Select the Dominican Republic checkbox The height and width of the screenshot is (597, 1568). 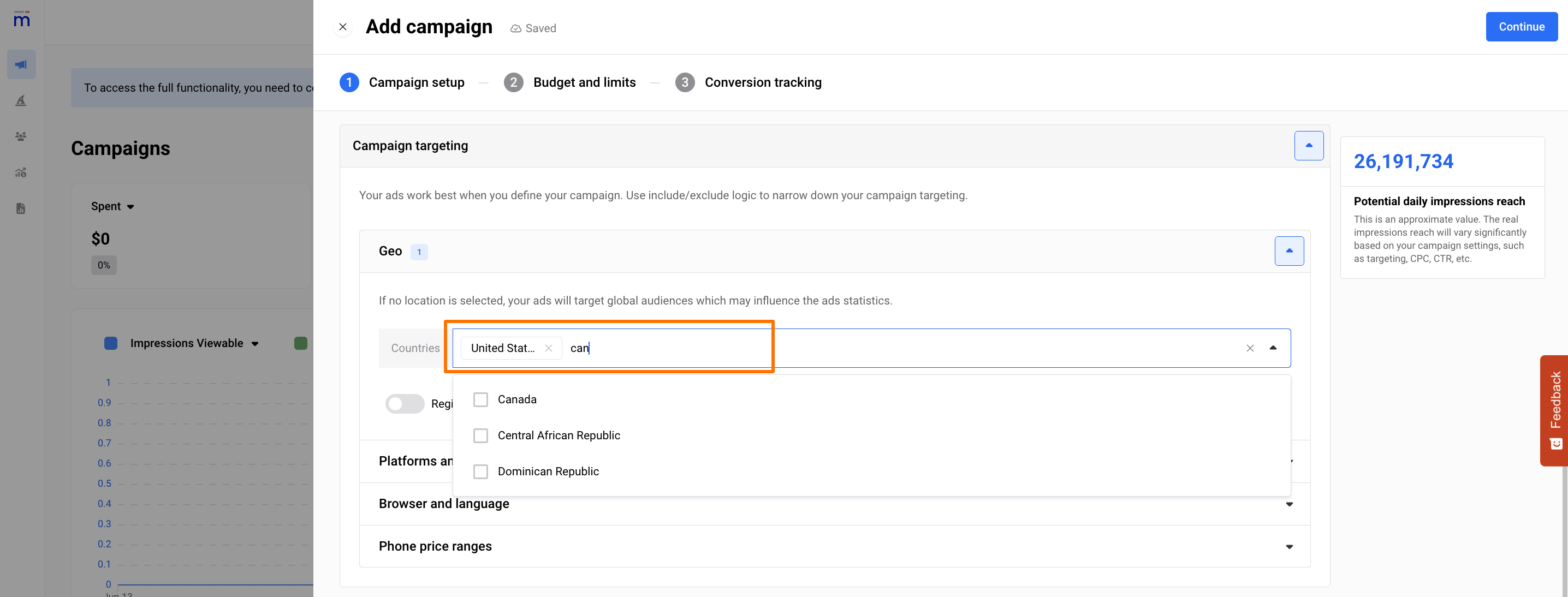click(480, 471)
